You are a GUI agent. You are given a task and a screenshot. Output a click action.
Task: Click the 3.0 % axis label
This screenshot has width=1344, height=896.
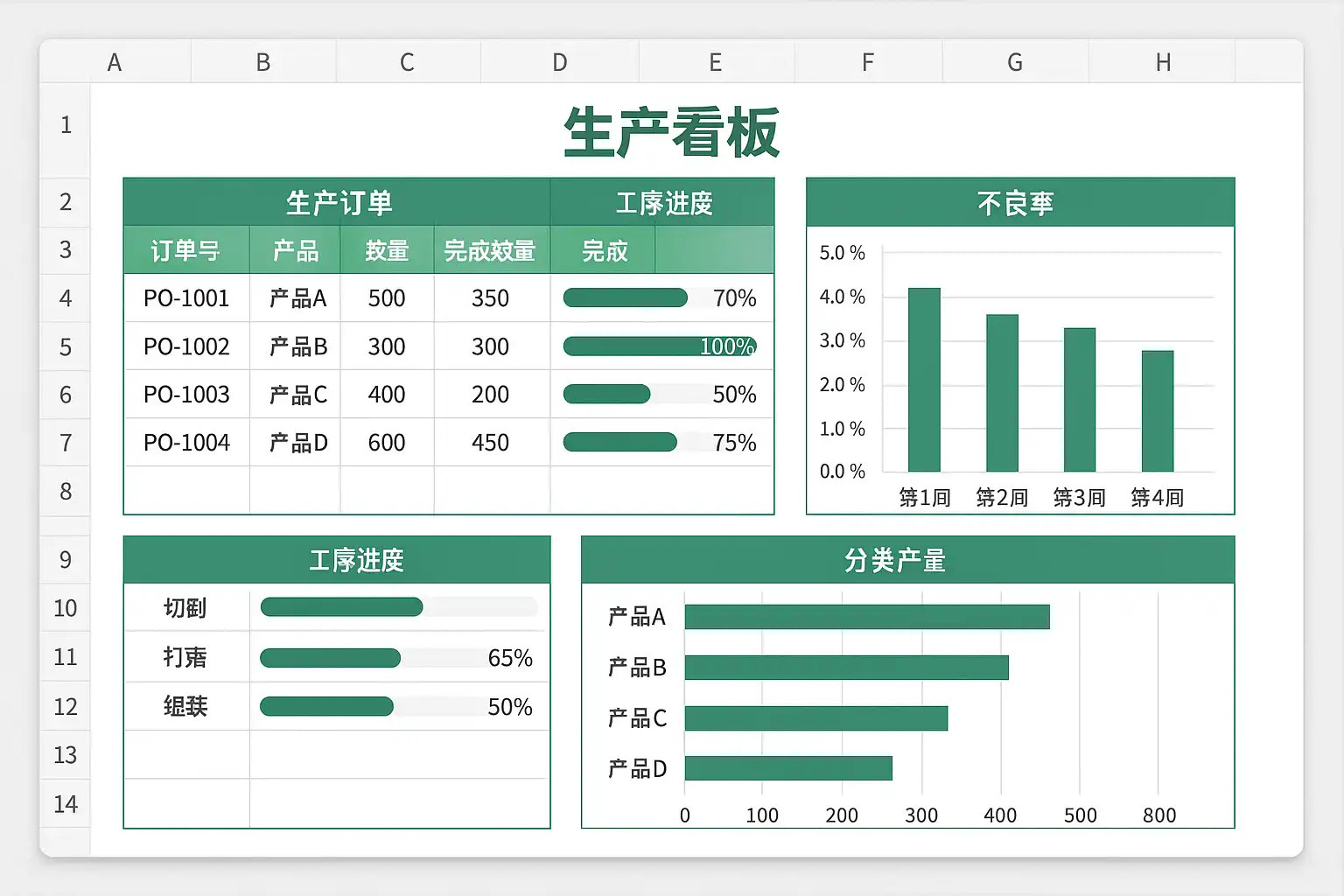coord(842,340)
